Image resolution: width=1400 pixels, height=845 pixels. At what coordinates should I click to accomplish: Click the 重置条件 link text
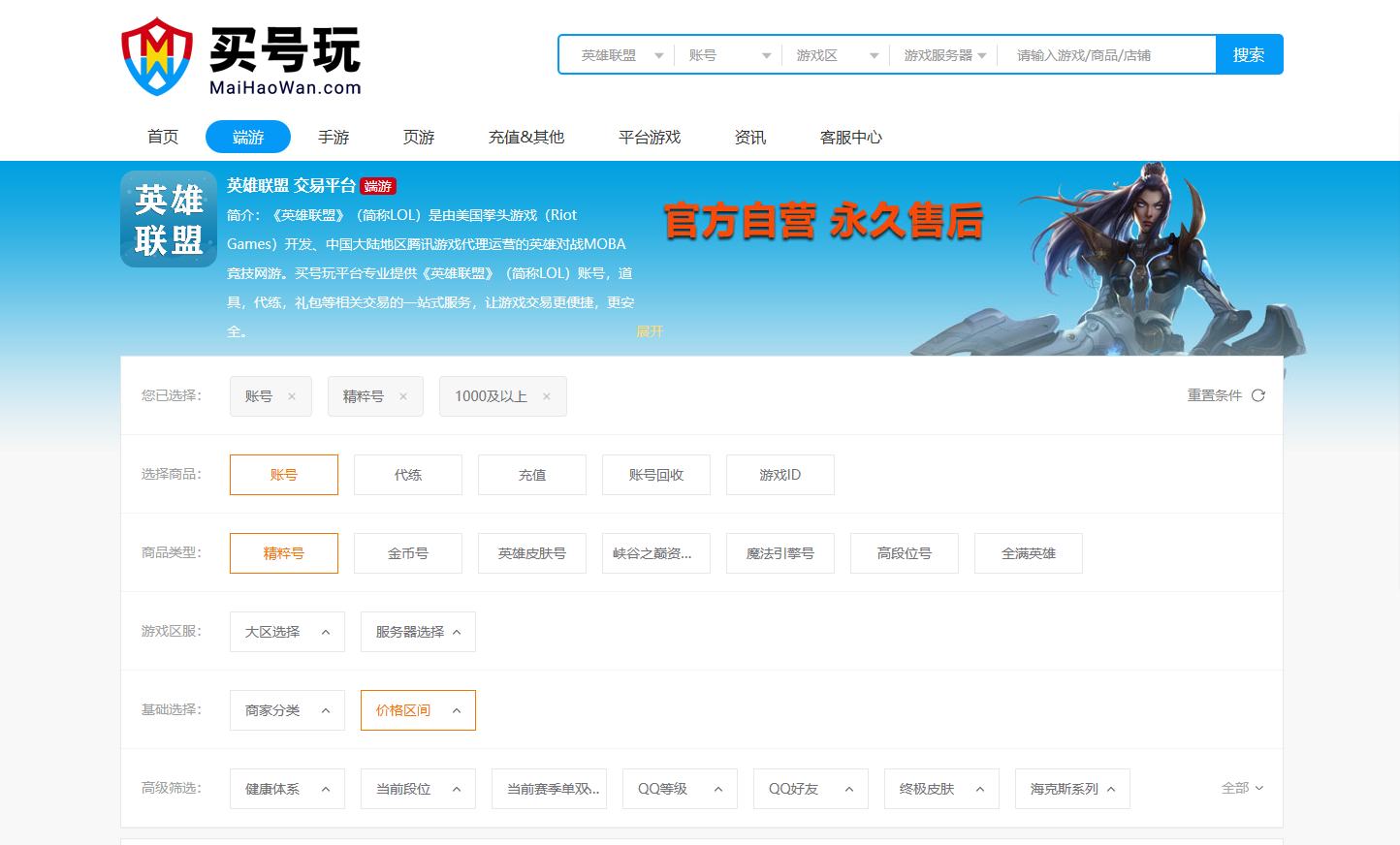click(1214, 395)
